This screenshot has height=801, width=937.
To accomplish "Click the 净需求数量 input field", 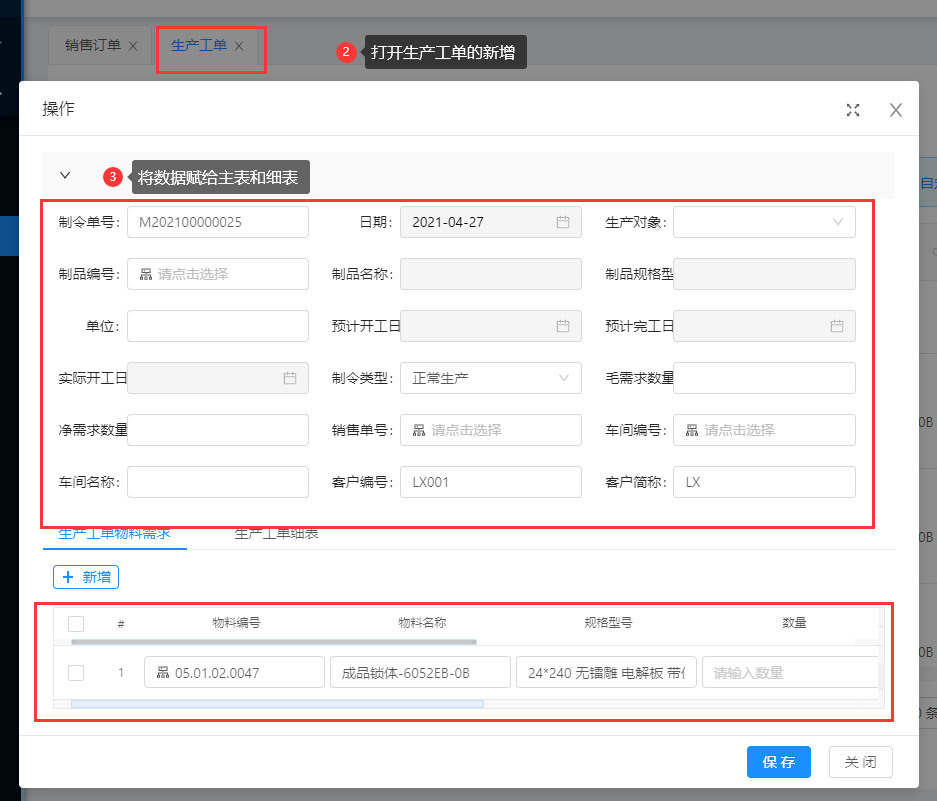I will pos(218,430).
